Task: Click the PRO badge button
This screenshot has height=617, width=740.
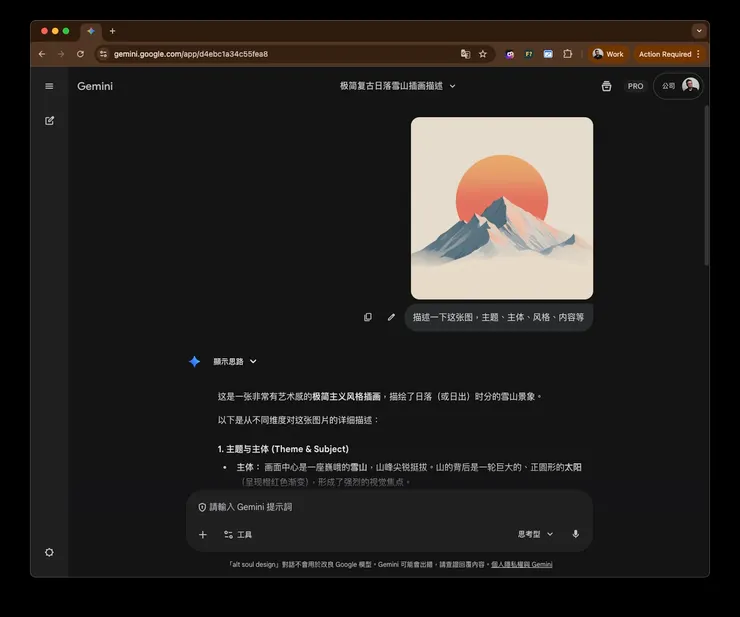Action: (635, 86)
